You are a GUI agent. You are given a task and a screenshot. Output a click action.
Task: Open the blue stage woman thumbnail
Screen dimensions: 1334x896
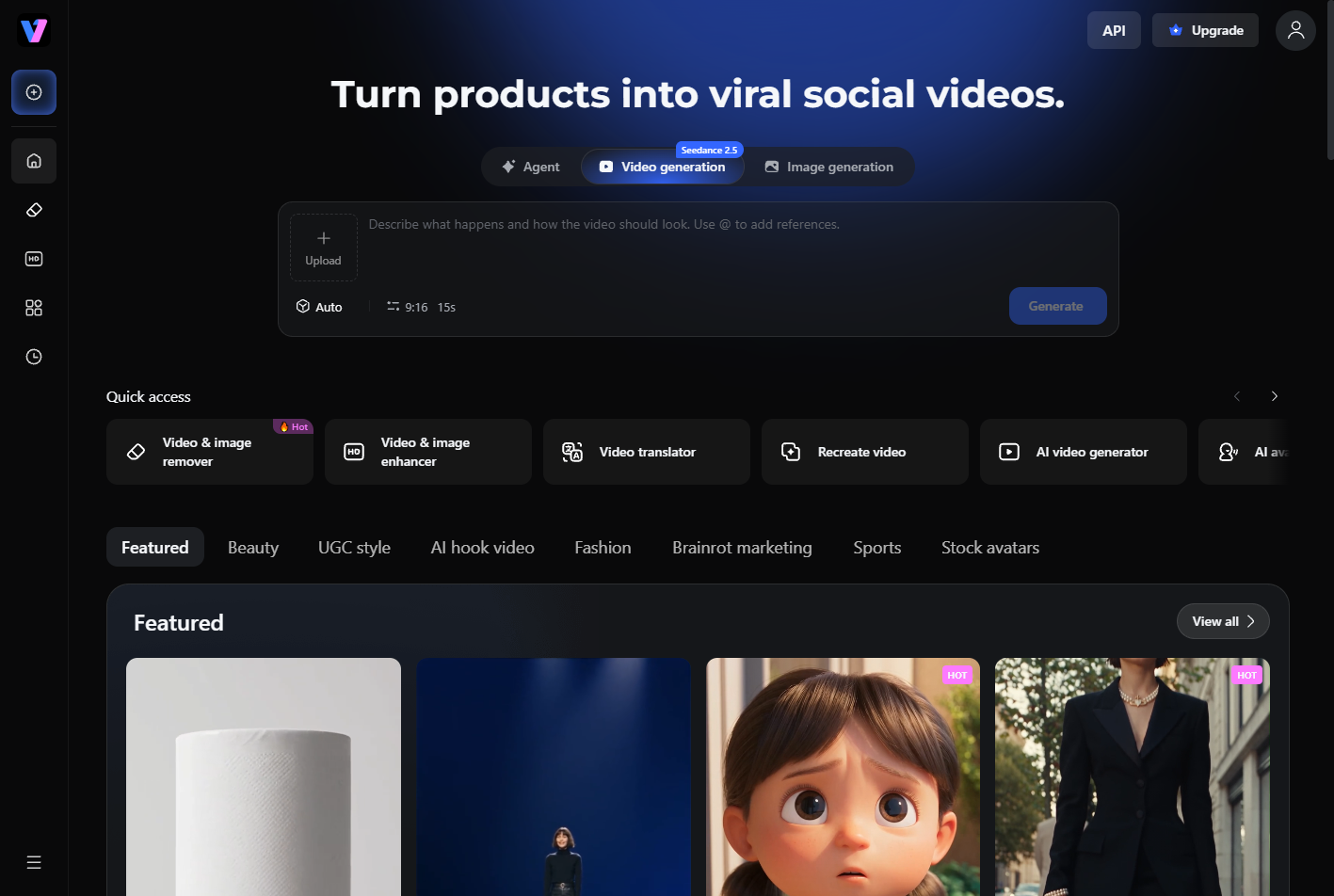tap(554, 776)
